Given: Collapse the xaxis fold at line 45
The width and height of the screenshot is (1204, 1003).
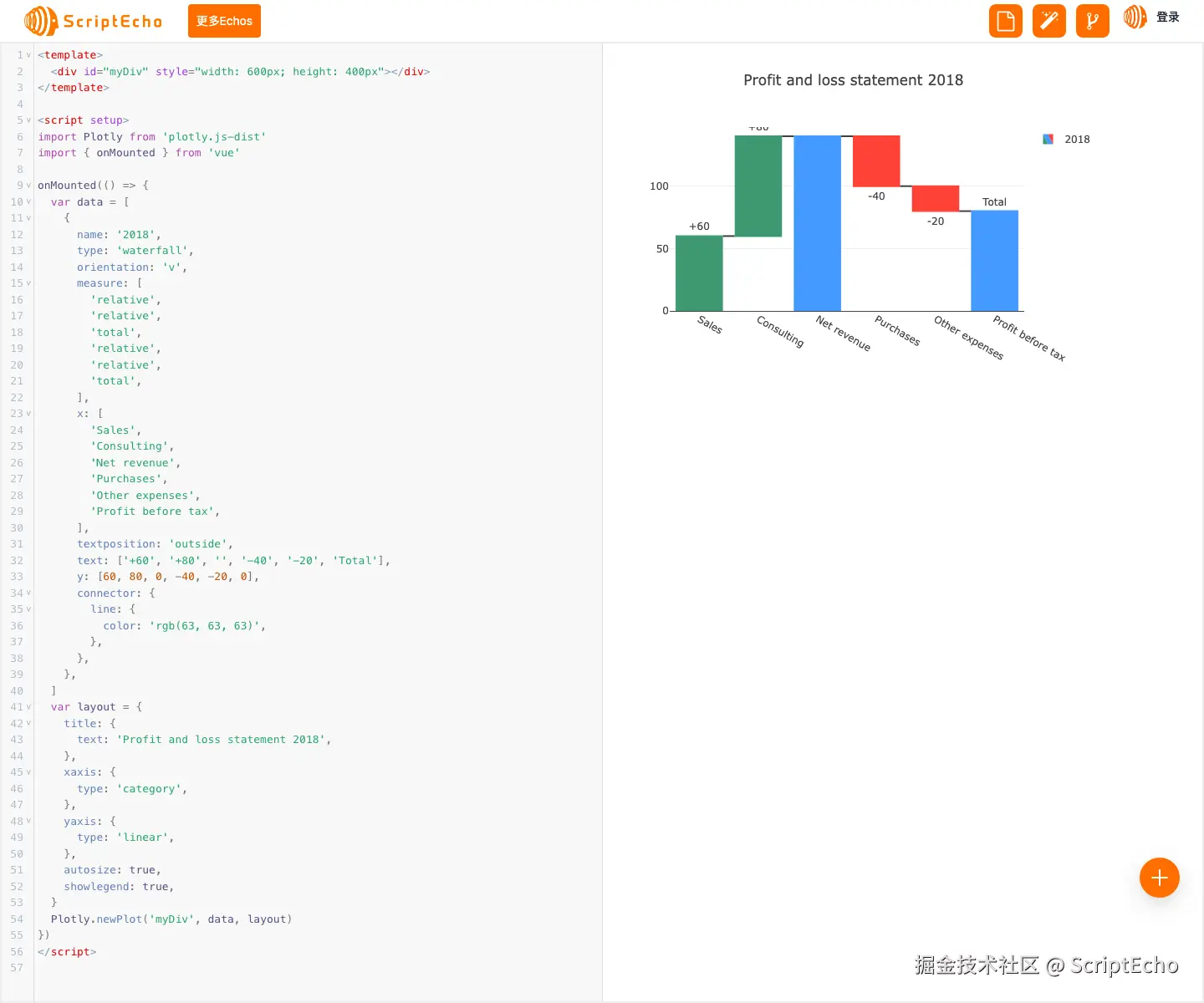Looking at the screenshot, I should [28, 772].
